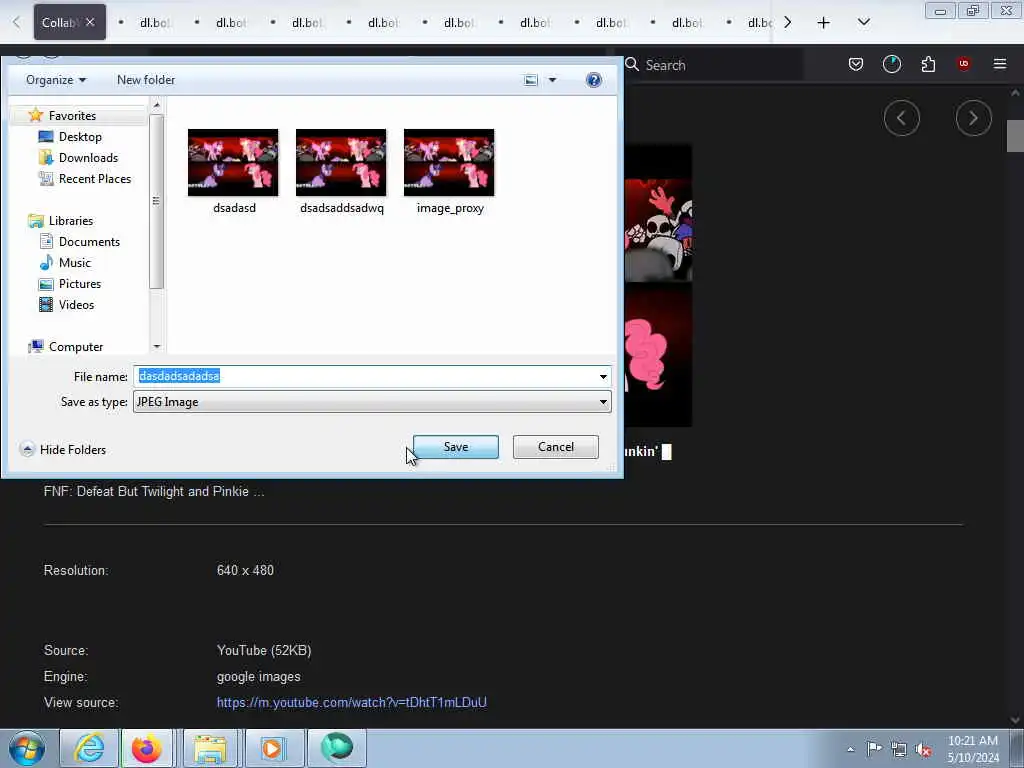Viewport: 1024px width, 768px height.
Task: Click the 640 x 480 resolution value
Action: (245, 570)
